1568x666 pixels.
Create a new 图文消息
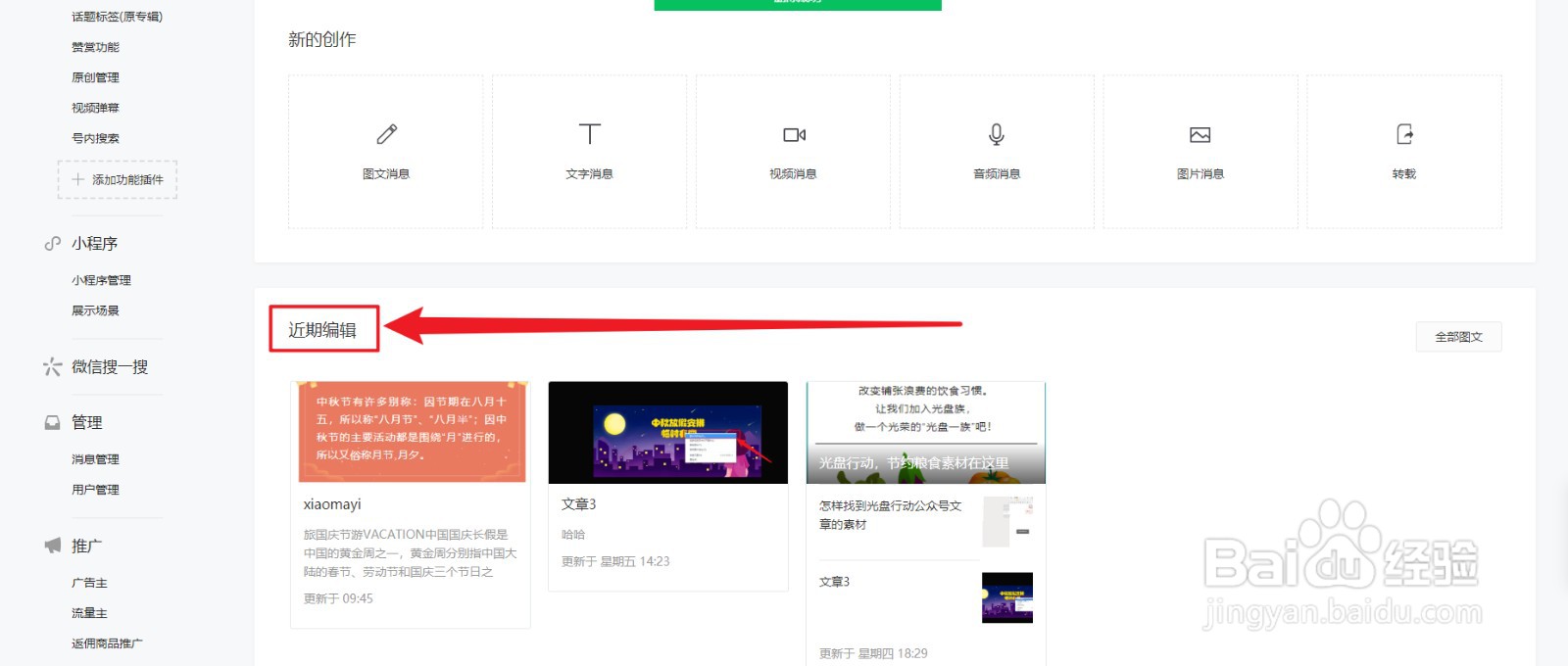(386, 152)
